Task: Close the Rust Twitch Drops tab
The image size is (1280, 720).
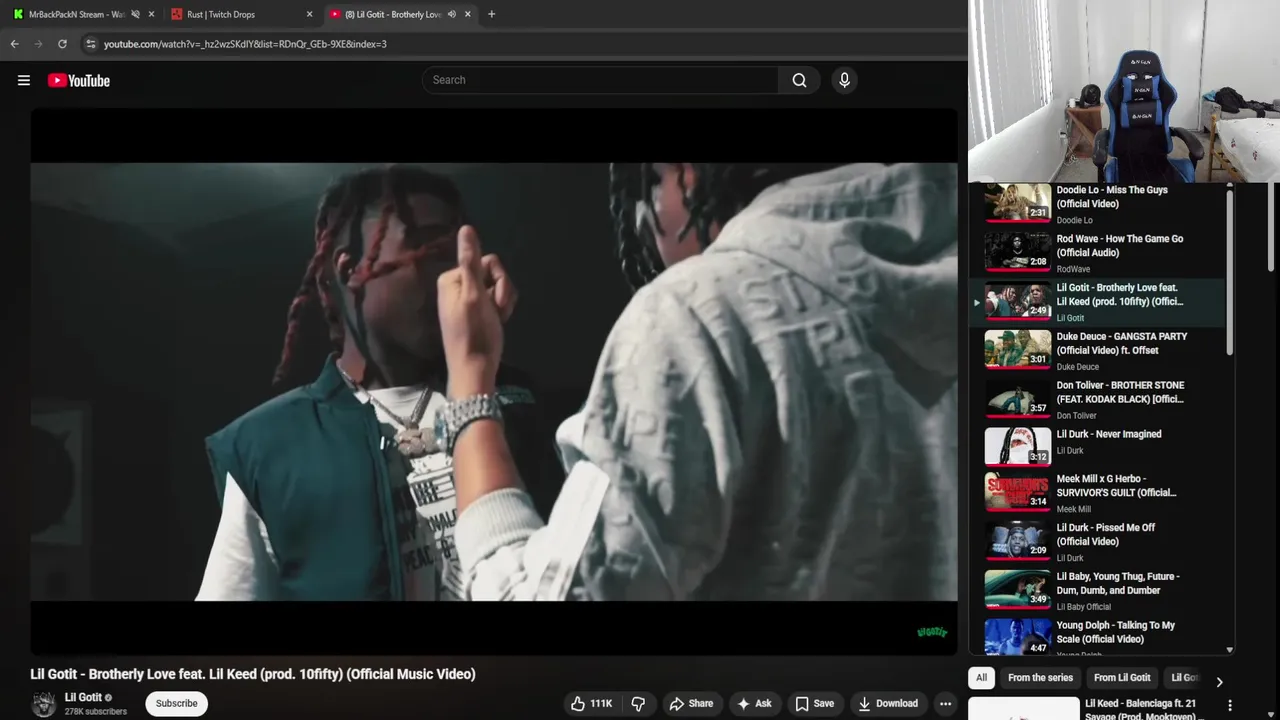Action: [x=309, y=14]
